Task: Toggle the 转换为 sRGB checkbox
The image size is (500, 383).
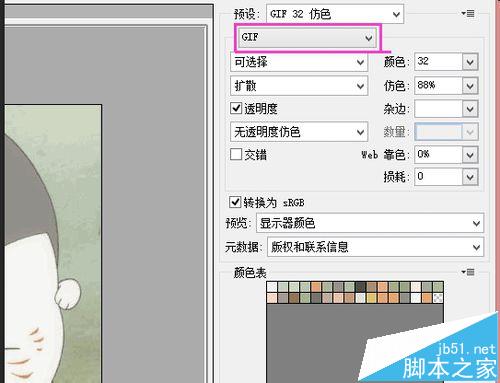Action: [235, 202]
